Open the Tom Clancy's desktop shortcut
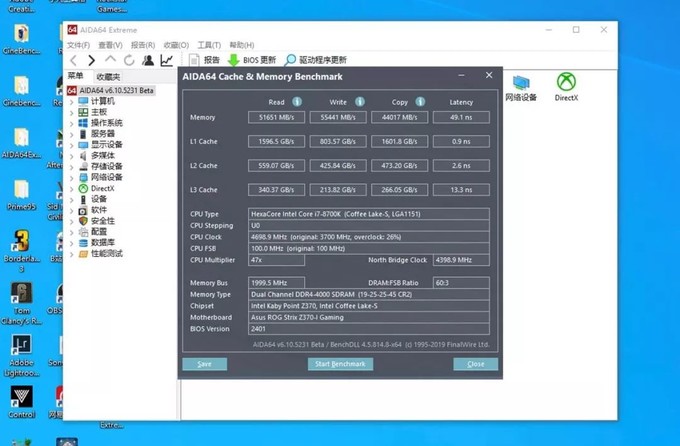Image resolution: width=680 pixels, height=446 pixels. tap(21, 304)
